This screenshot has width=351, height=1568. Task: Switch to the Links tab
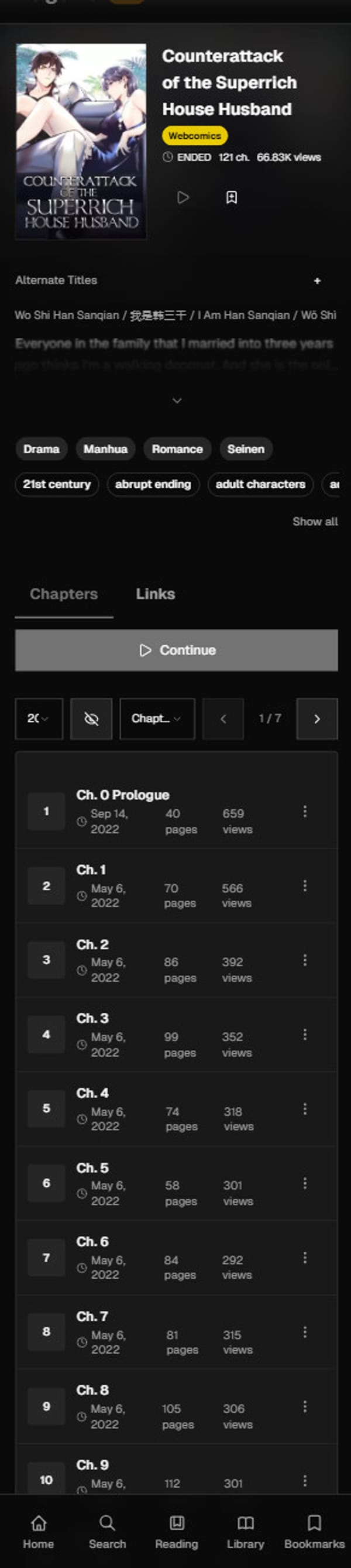pos(155,594)
